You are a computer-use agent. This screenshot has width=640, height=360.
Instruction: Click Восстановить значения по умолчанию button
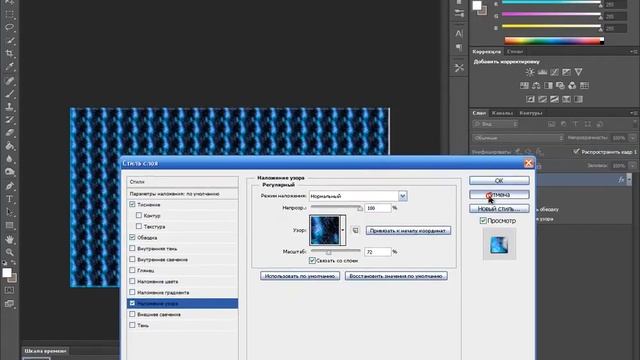[x=396, y=276]
